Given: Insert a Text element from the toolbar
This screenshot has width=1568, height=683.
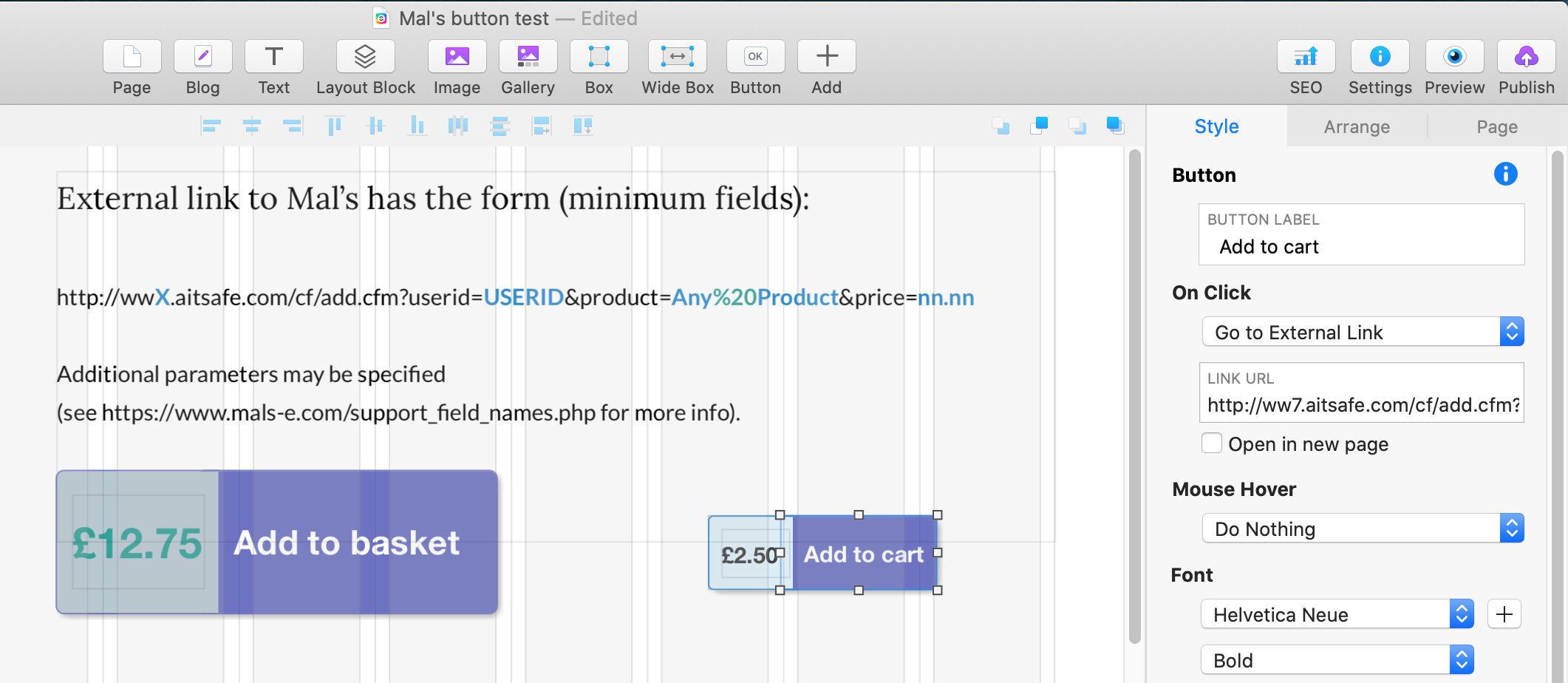Looking at the screenshot, I should [274, 57].
